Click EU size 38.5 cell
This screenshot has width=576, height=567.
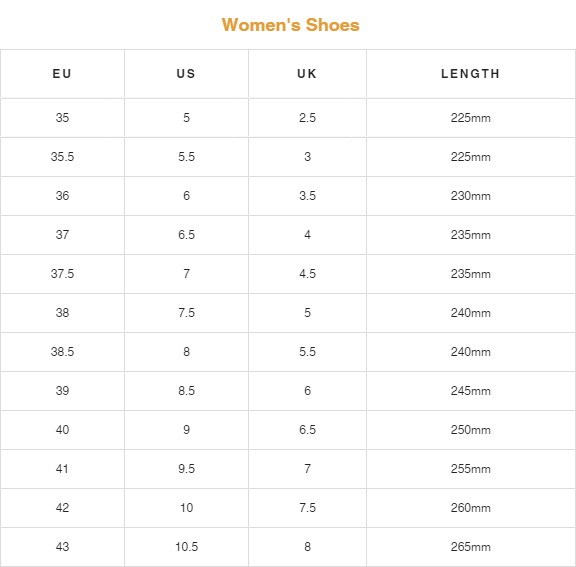click(62, 352)
